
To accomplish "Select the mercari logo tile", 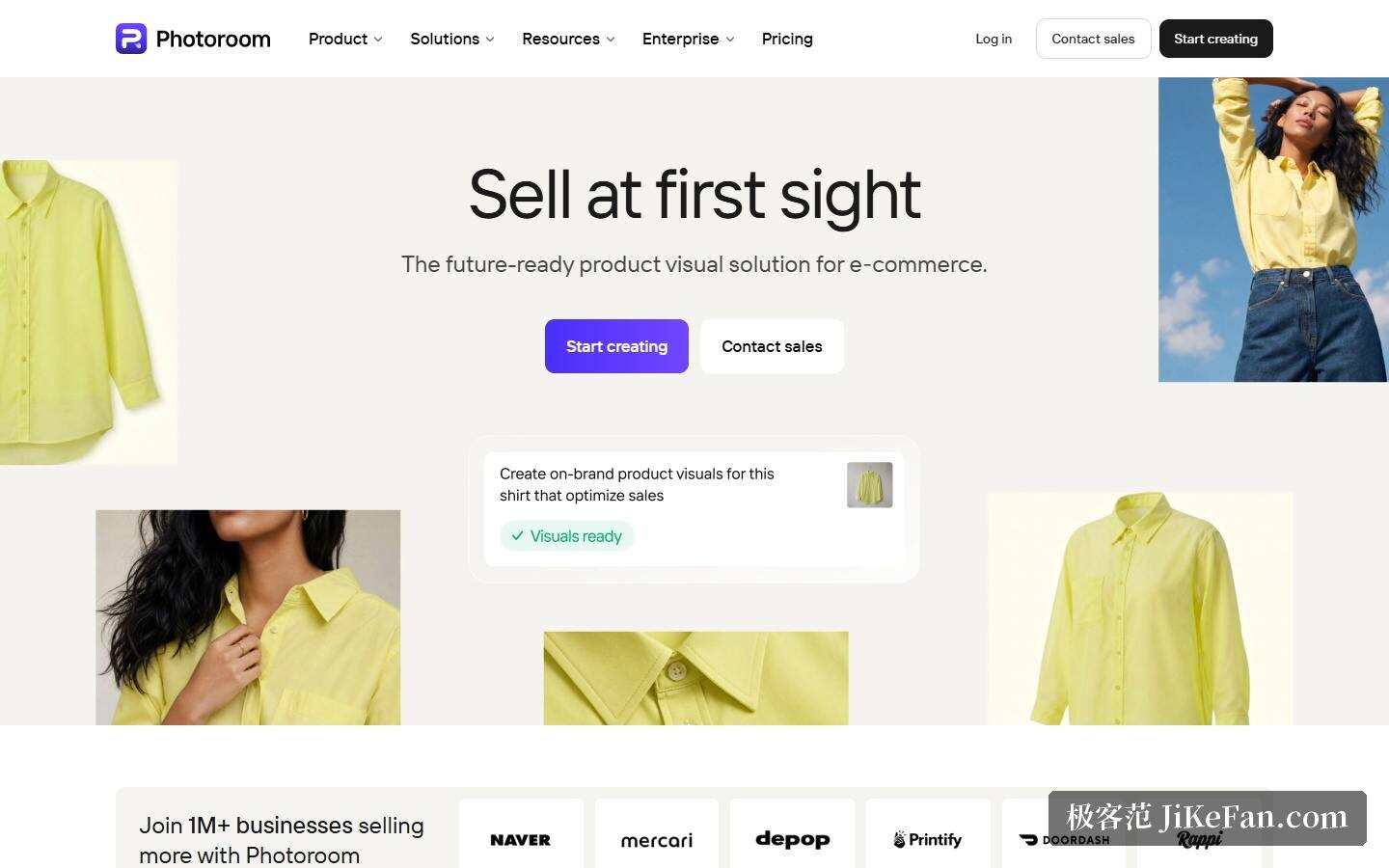I will 656,839.
